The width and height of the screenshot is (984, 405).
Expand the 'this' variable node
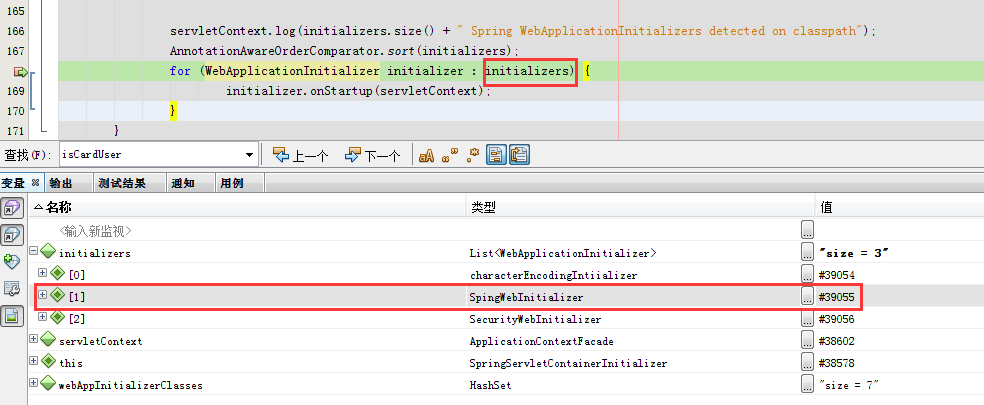[33, 360]
